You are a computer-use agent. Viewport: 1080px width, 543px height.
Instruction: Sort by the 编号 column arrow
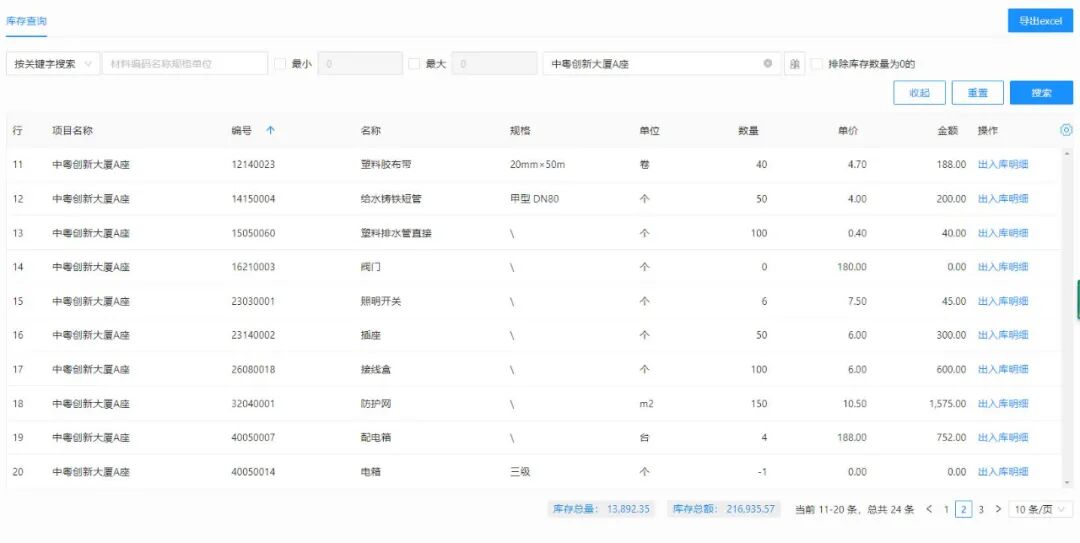click(x=270, y=130)
